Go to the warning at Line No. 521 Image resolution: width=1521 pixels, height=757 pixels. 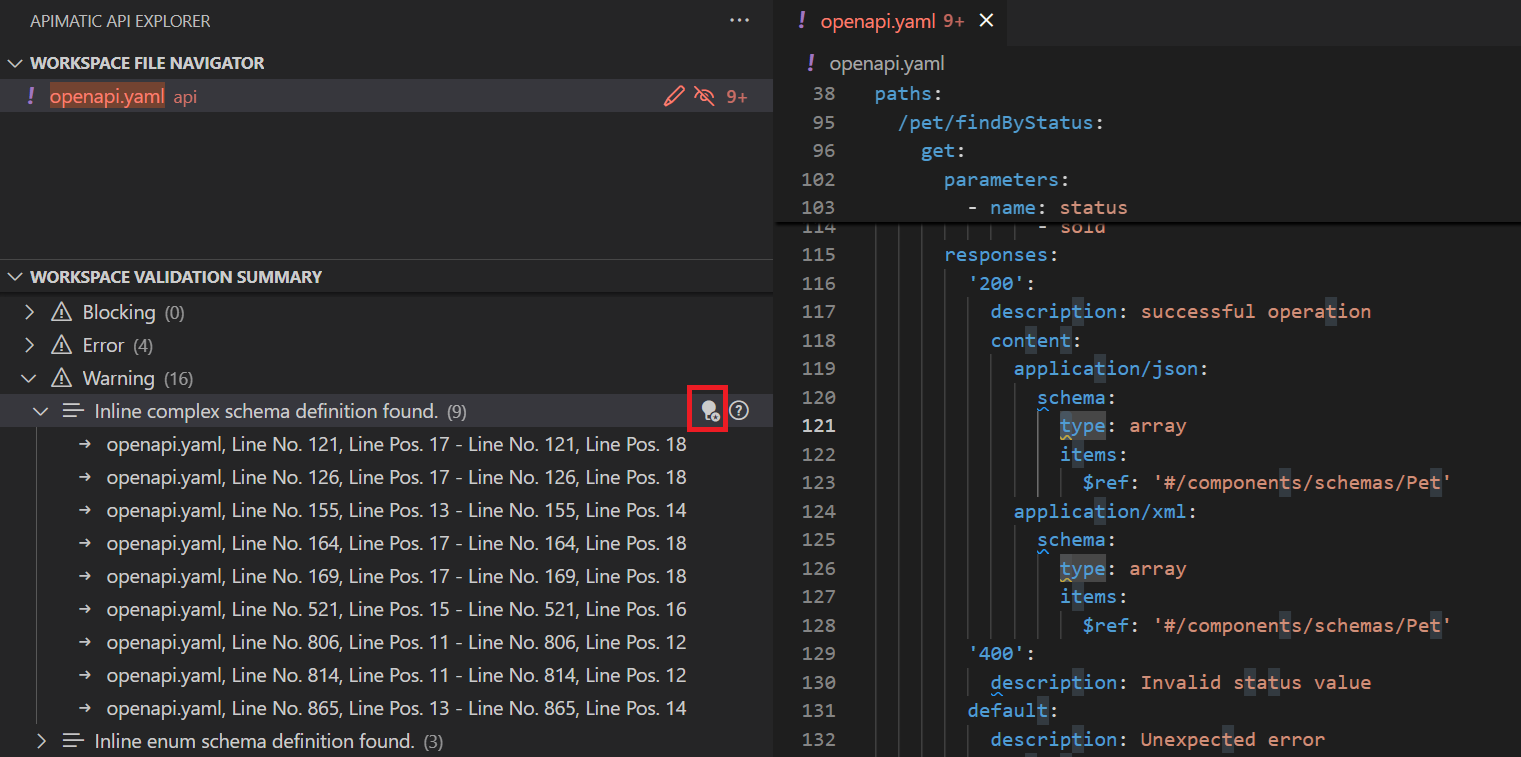pos(396,609)
